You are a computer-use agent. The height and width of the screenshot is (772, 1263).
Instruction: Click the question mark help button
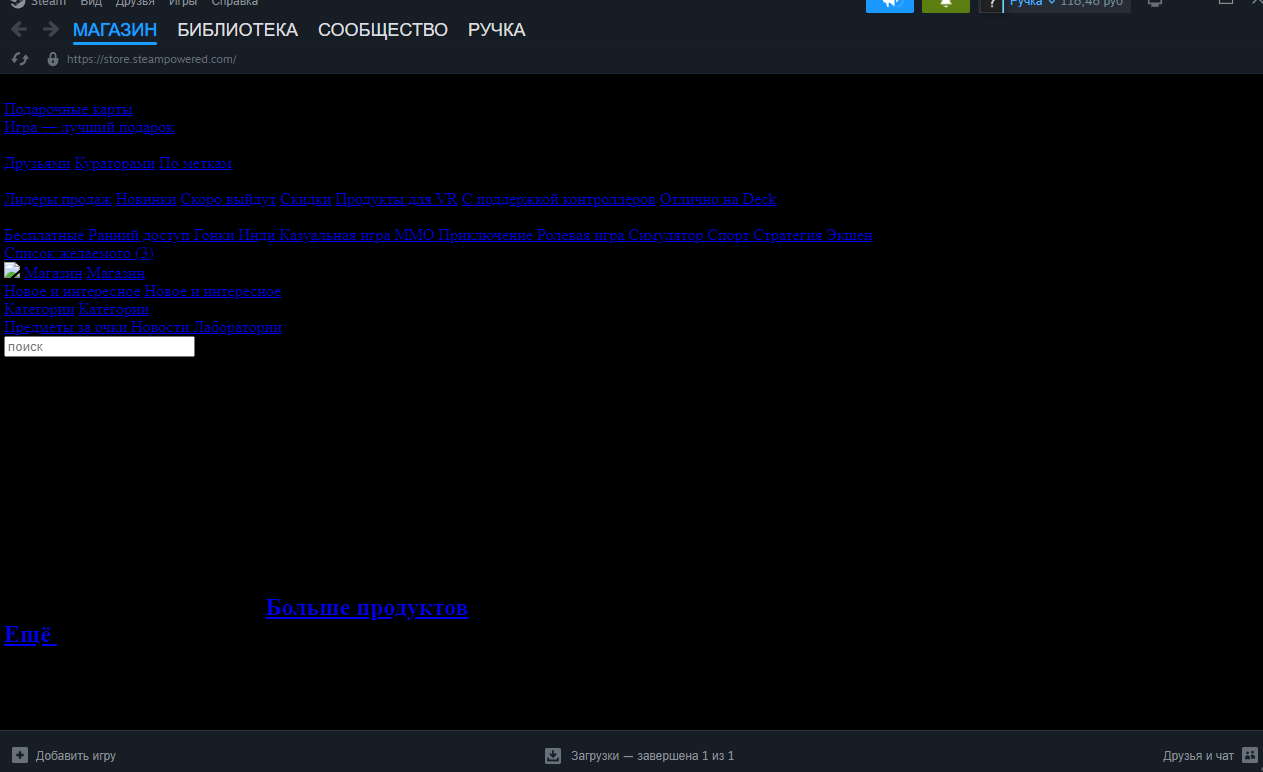tap(990, 4)
